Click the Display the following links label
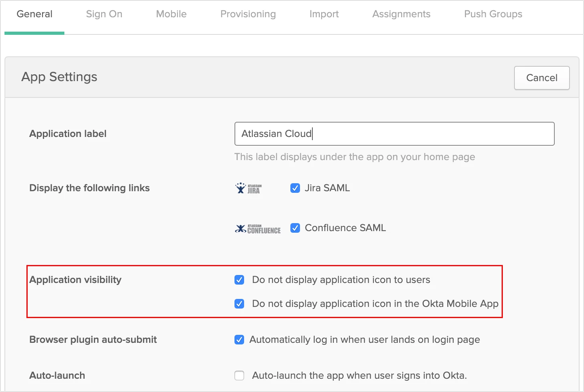Screen dimensions: 584x392 tap(89, 188)
